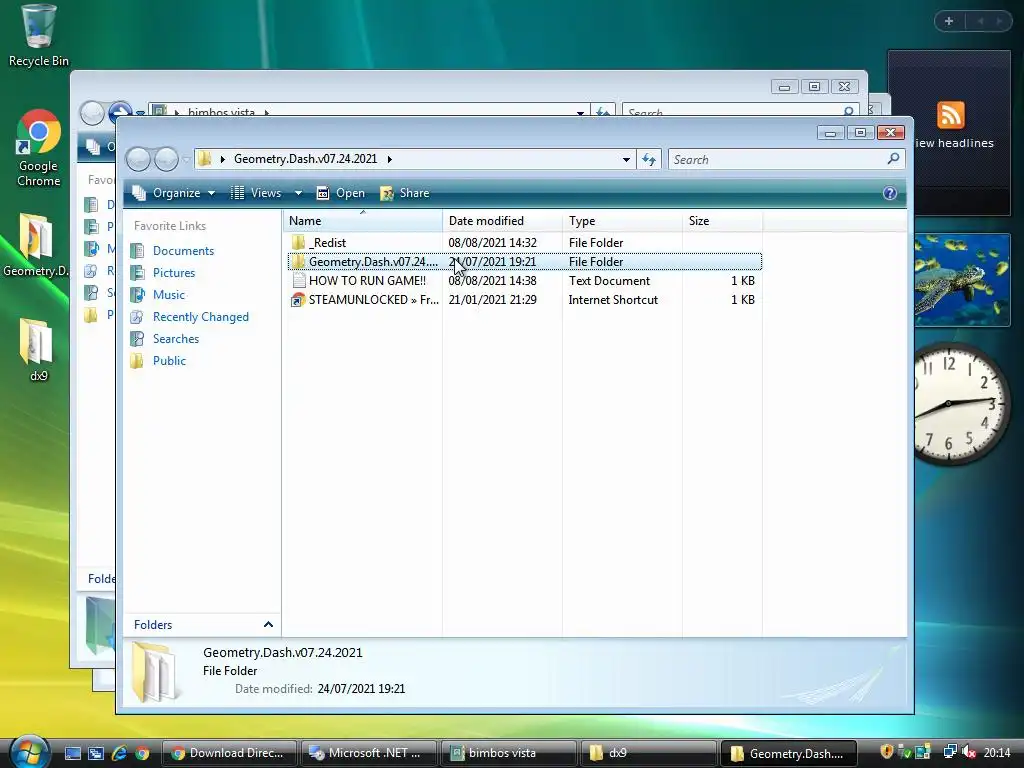Viewport: 1024px width, 768px height.
Task: Select the STEAMUNLOCKED internet shortcut
Action: click(x=366, y=300)
